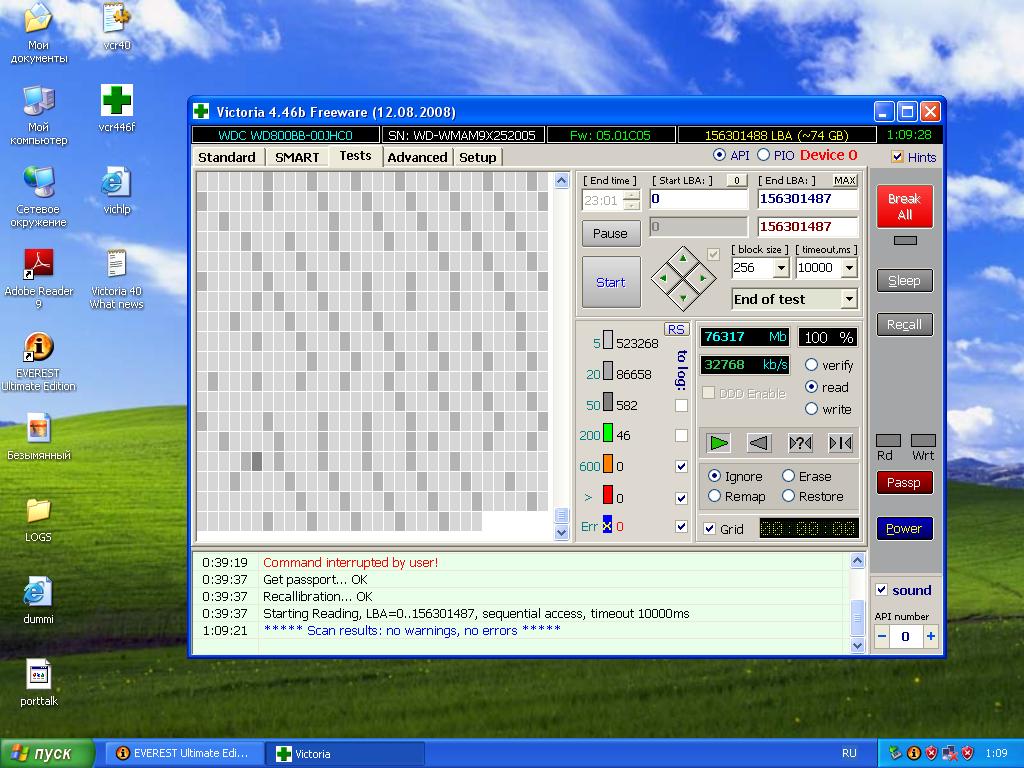This screenshot has height=768, width=1024.
Task: Click the green play scan-forward button
Action: click(718, 443)
